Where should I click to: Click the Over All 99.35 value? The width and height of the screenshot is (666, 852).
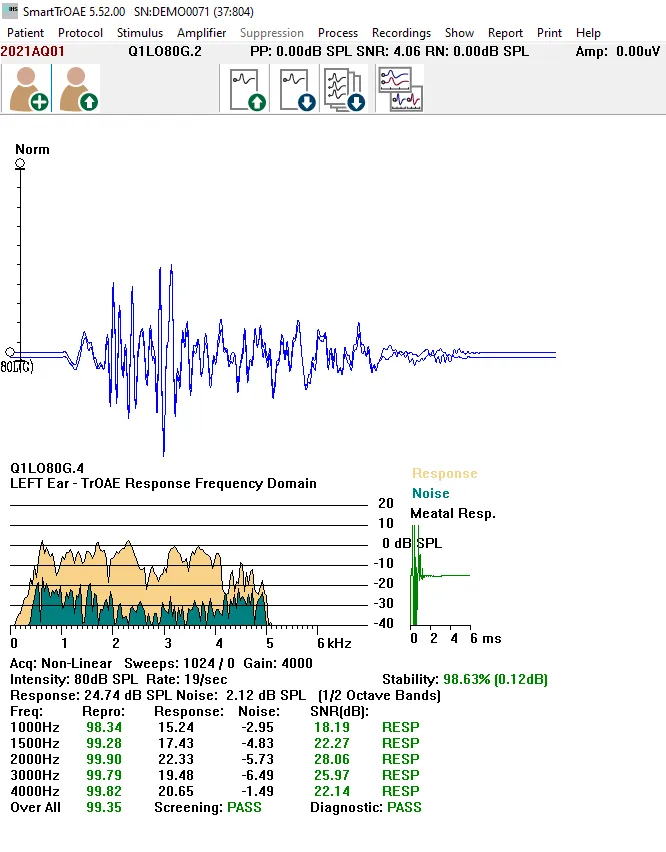[104, 807]
